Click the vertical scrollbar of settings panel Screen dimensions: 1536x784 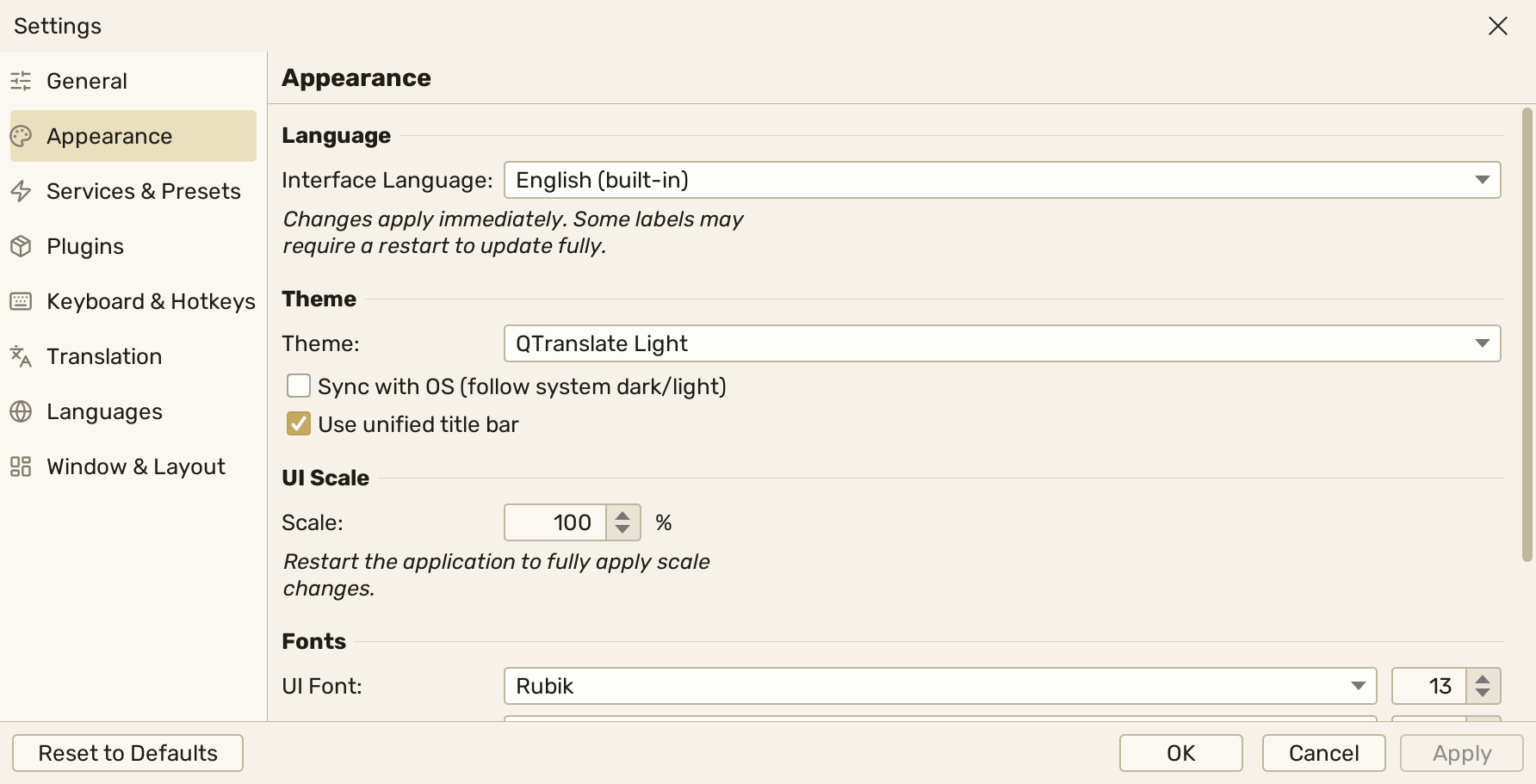[x=1527, y=335]
